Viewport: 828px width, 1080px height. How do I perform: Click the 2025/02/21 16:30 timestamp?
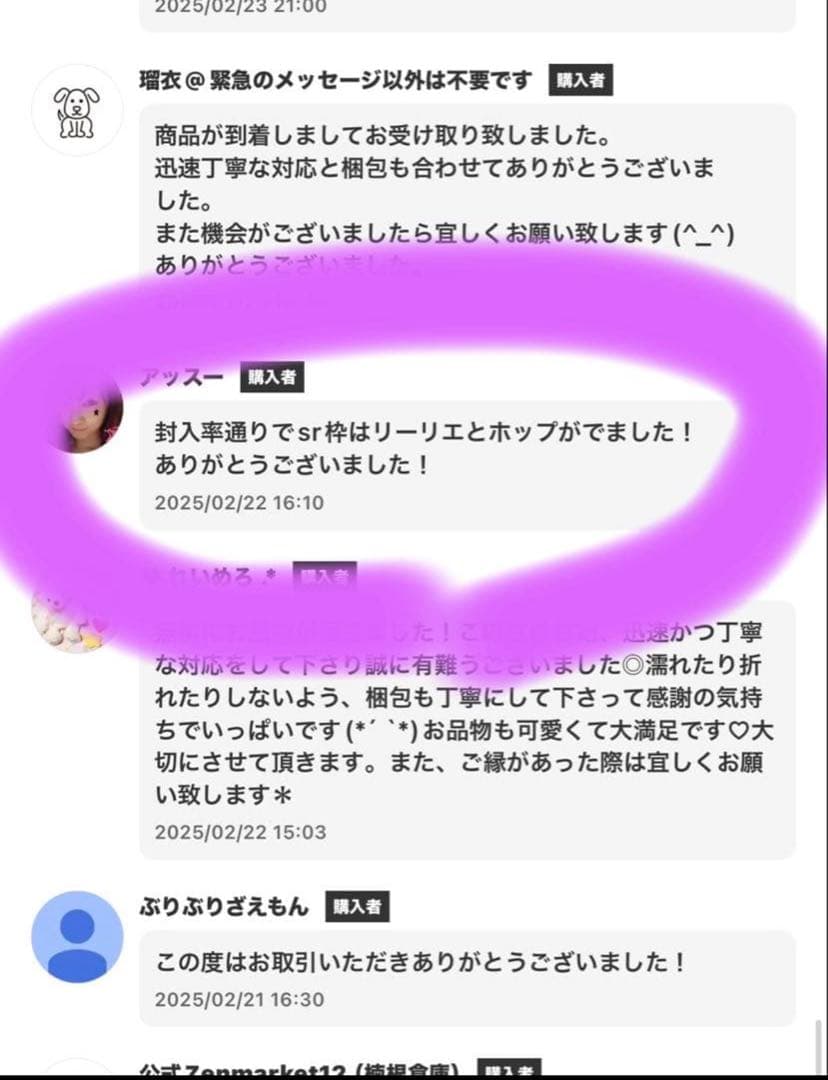pyautogui.click(x=239, y=999)
